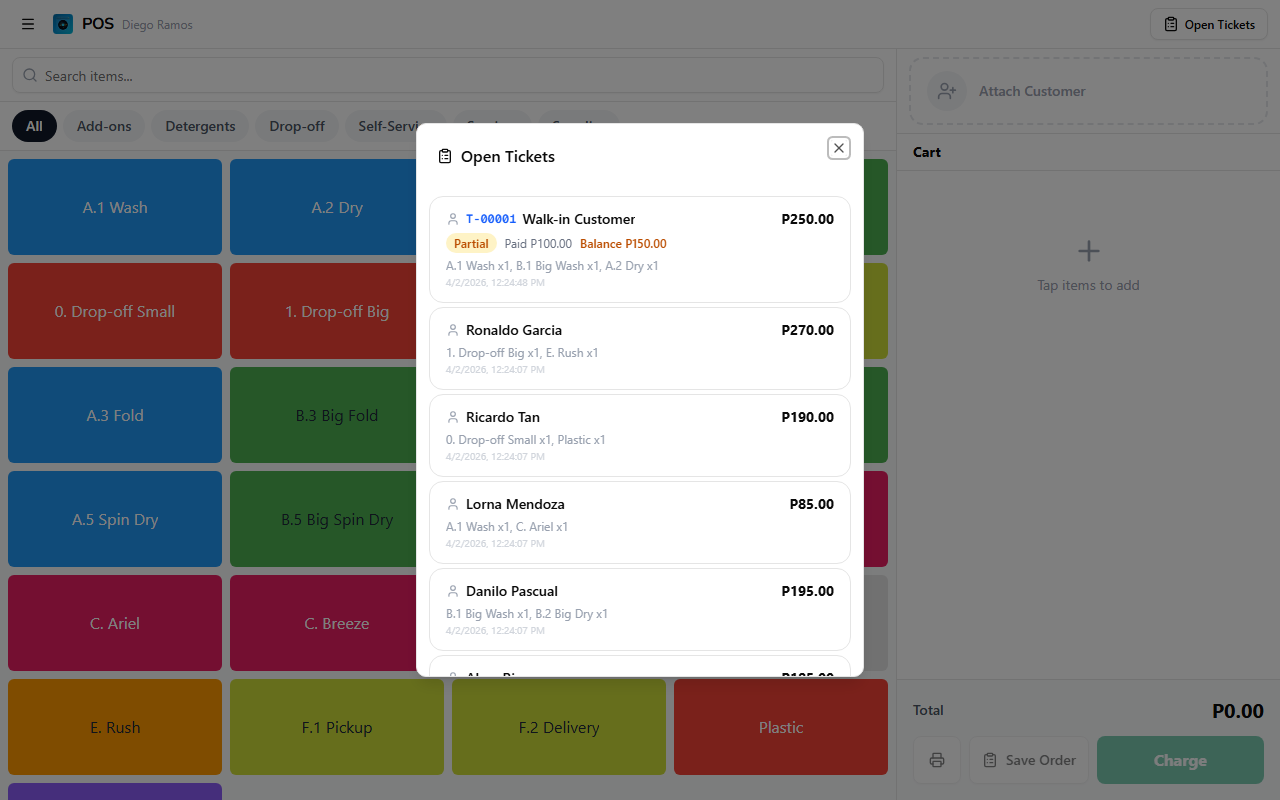Click the clipboard icon in dialog title
The height and width of the screenshot is (800, 1280).
tap(445, 157)
